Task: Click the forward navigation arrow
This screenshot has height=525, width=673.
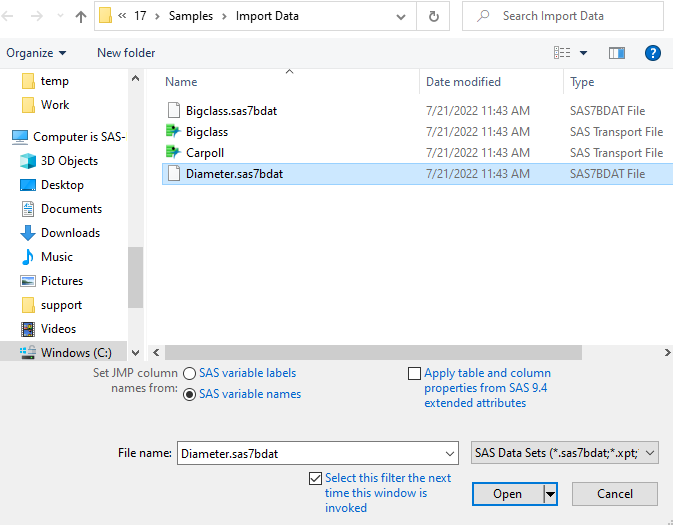Action: tap(37, 16)
